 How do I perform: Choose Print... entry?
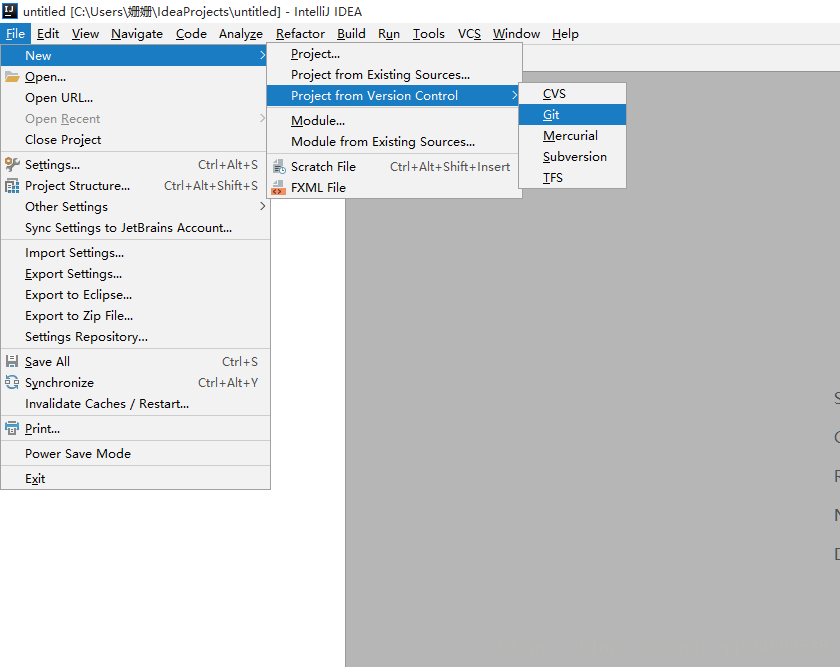click(x=135, y=428)
